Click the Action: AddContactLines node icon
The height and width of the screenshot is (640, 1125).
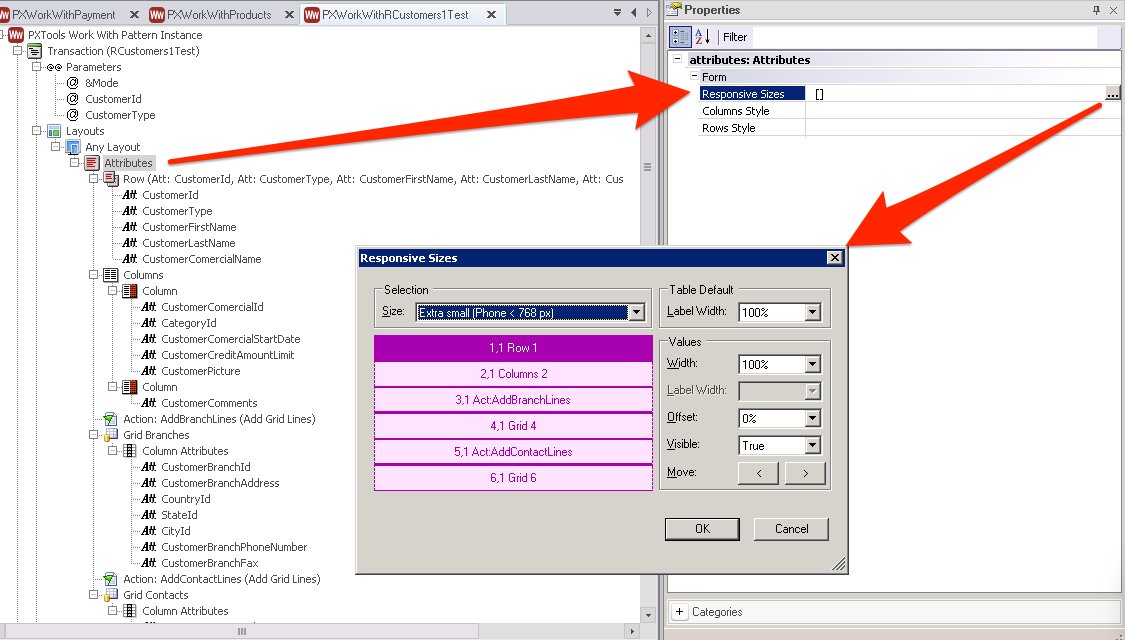click(110, 578)
